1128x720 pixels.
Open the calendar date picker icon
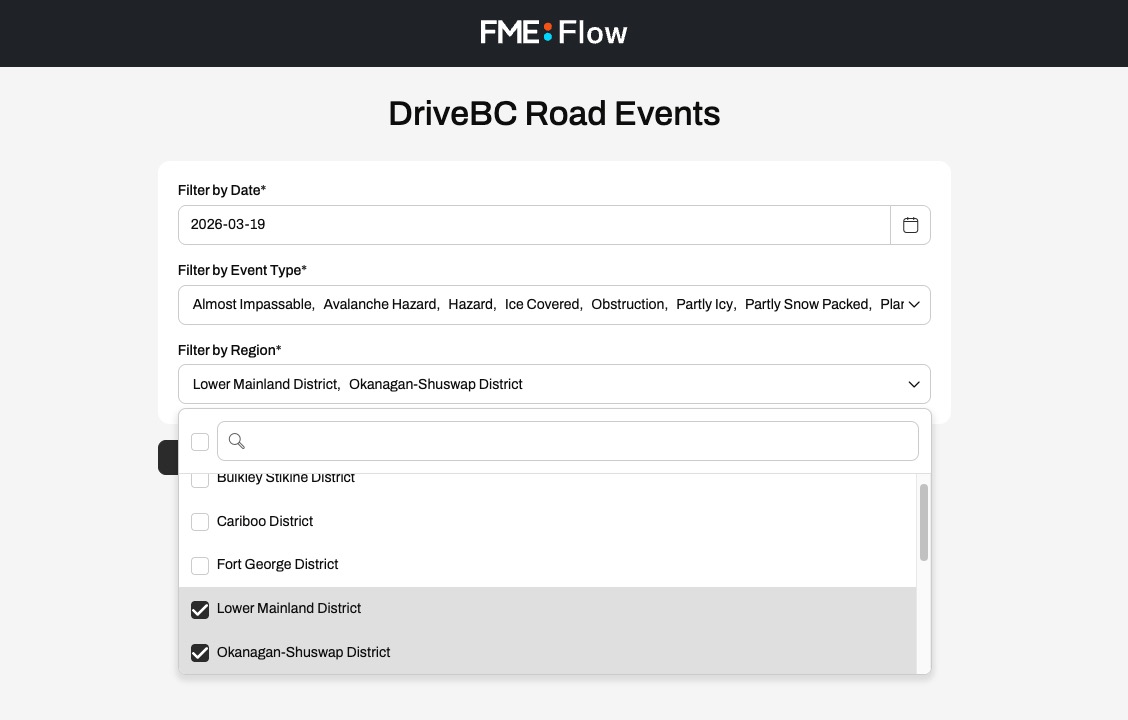[x=910, y=225]
